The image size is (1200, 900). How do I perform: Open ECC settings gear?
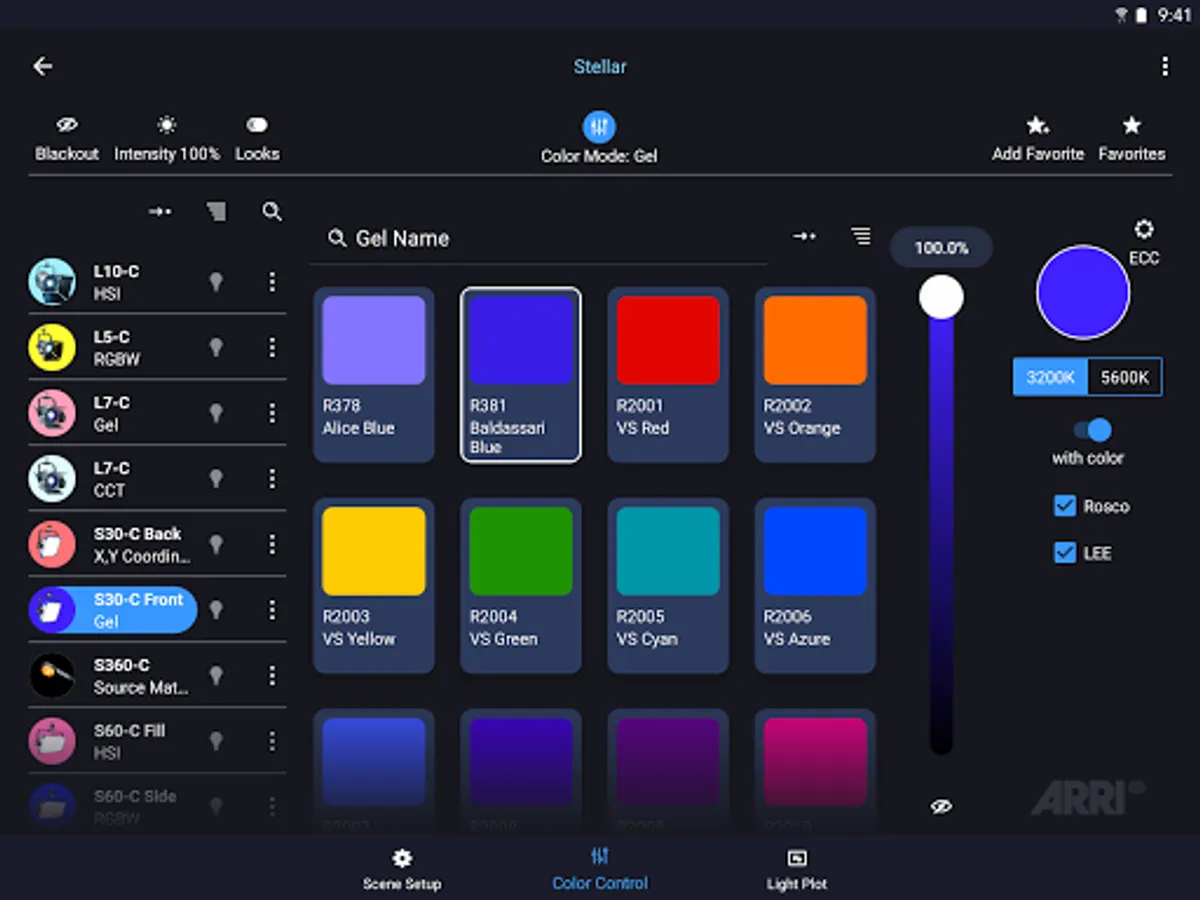(1144, 229)
